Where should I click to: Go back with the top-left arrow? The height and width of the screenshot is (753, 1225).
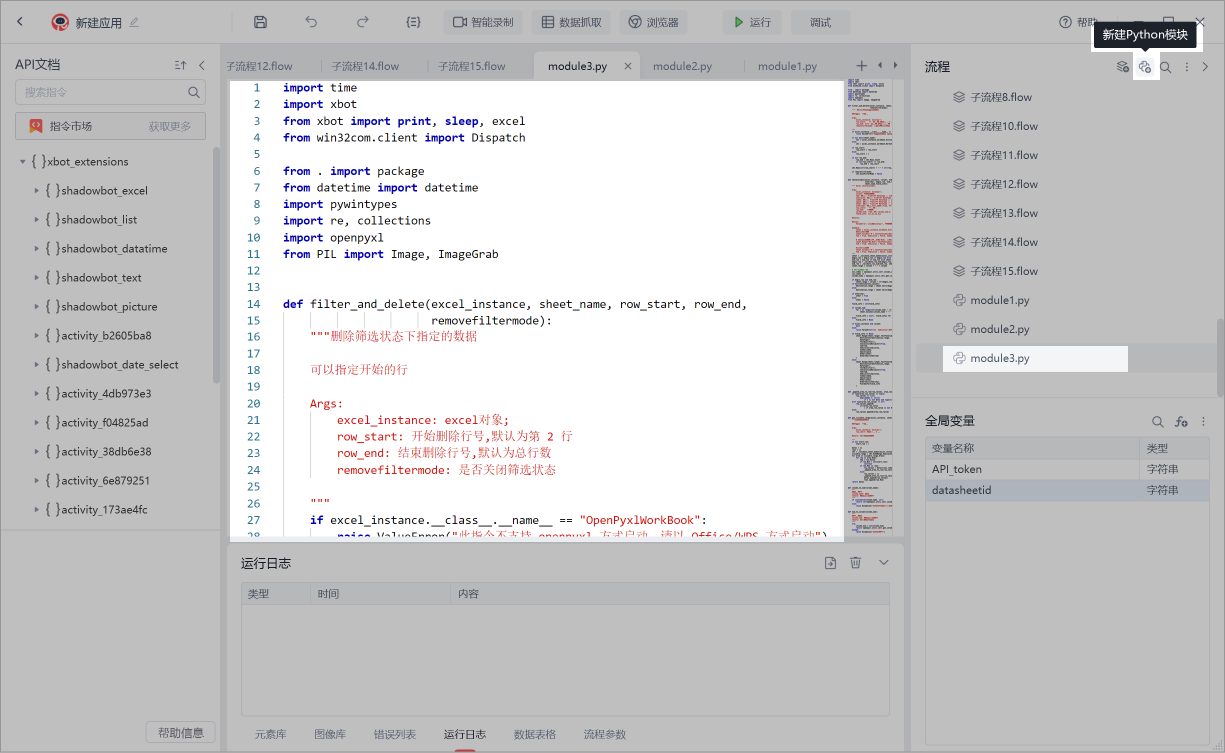coord(20,22)
